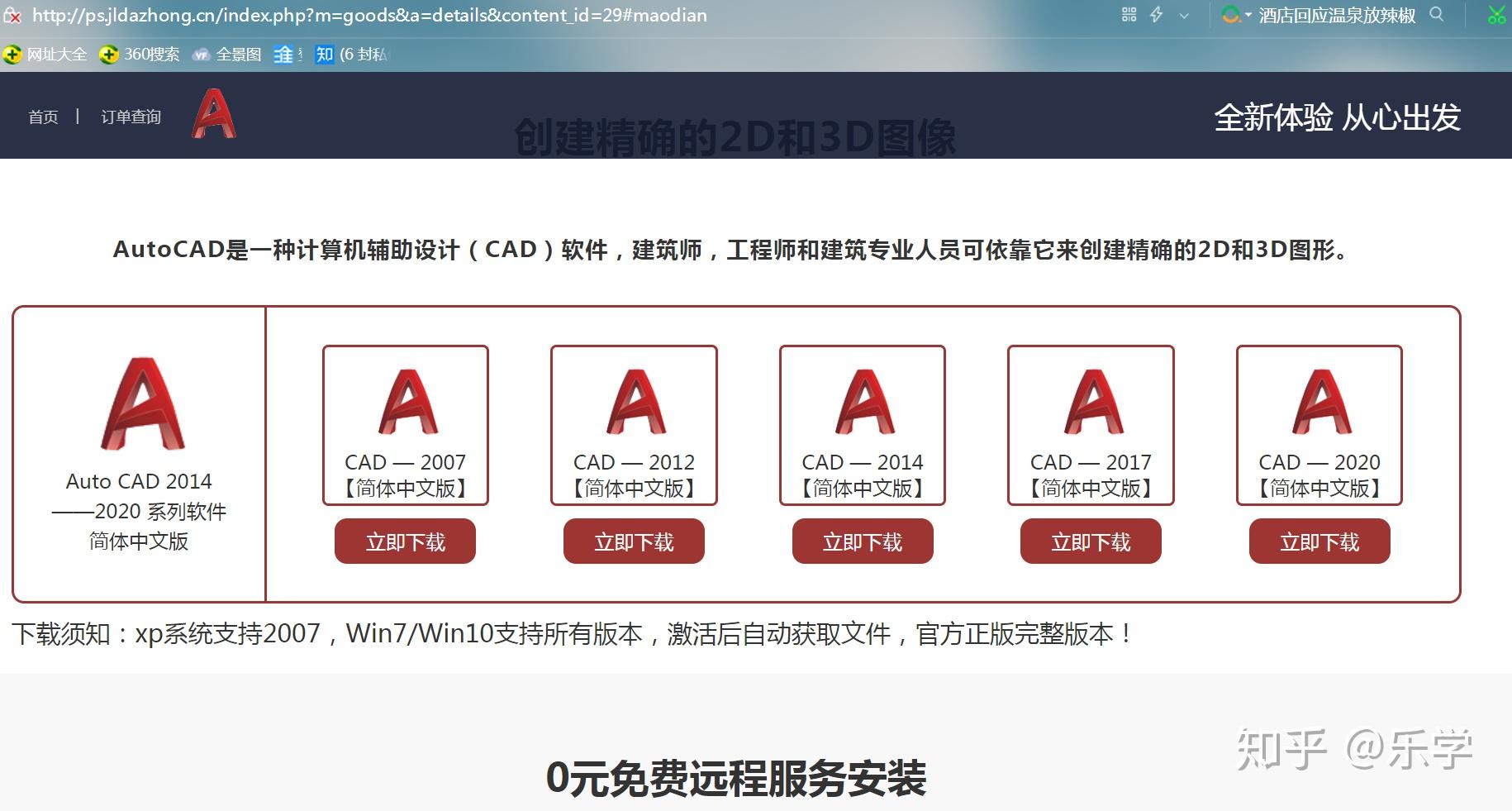This screenshot has width=1512, height=811.
Task: Open the QR code grid icon in address bar
Action: coord(1129,15)
